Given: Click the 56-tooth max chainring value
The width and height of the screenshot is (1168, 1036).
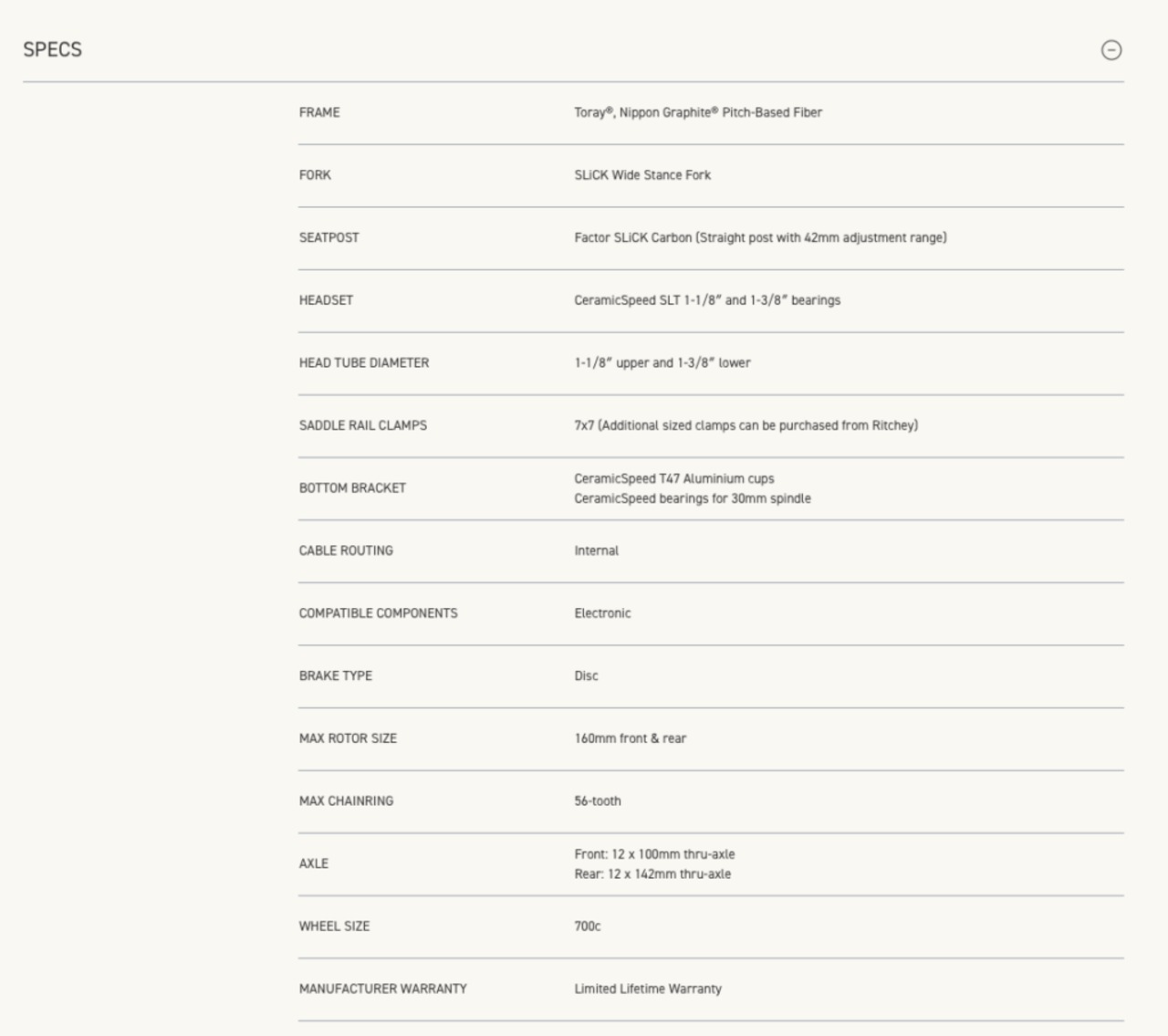Looking at the screenshot, I should tap(598, 801).
